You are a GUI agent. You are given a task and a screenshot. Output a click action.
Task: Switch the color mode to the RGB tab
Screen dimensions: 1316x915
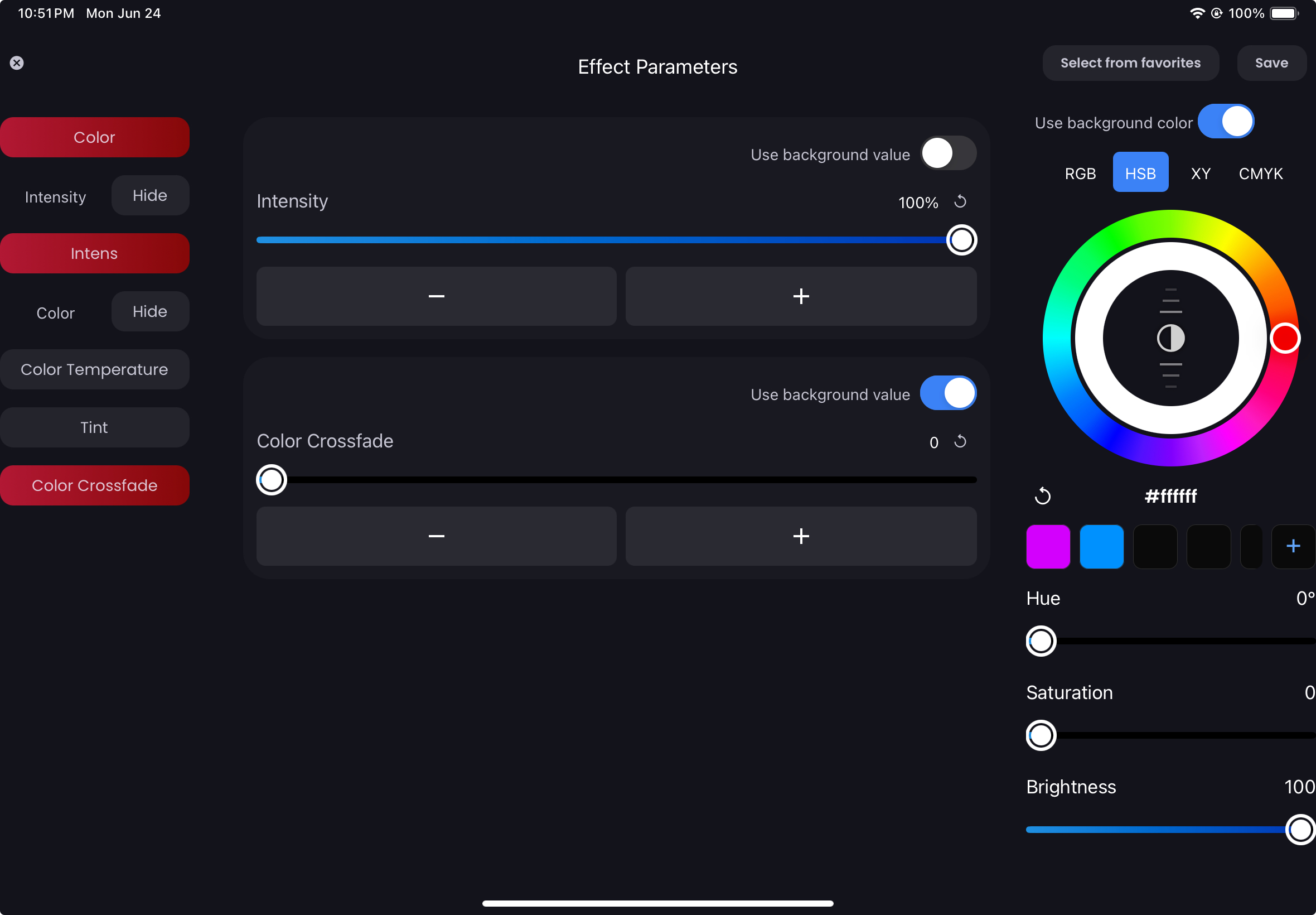[1080, 173]
